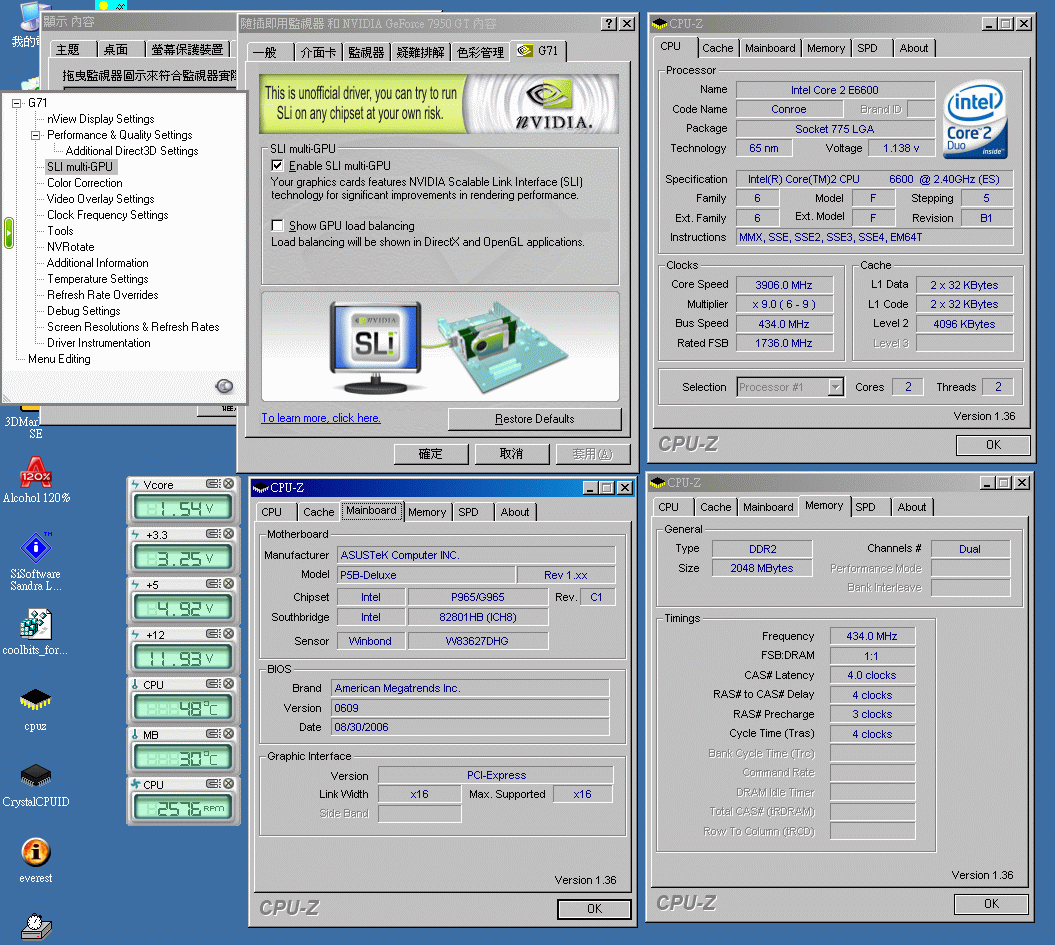This screenshot has height=945, width=1055.
Task: Switch to the G71 tab
Action: click(538, 50)
